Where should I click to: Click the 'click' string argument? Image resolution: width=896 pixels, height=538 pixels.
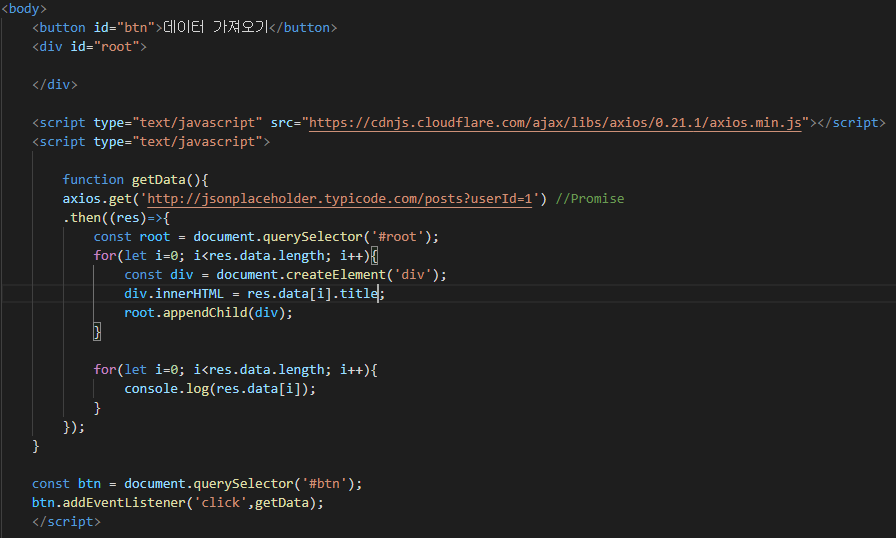220,503
